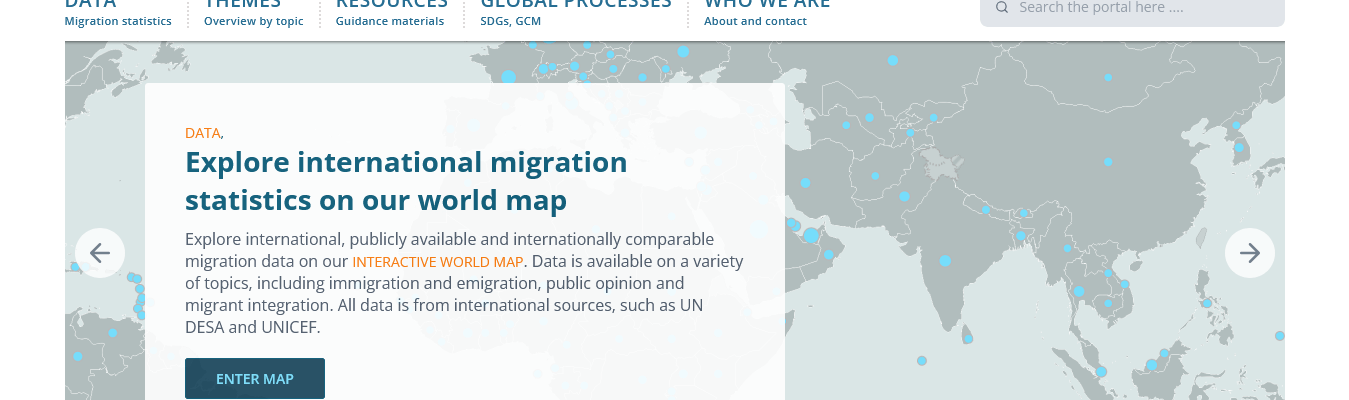Select the map dot on the Philippines
This screenshot has width=1349, height=400.
click(x=1207, y=303)
